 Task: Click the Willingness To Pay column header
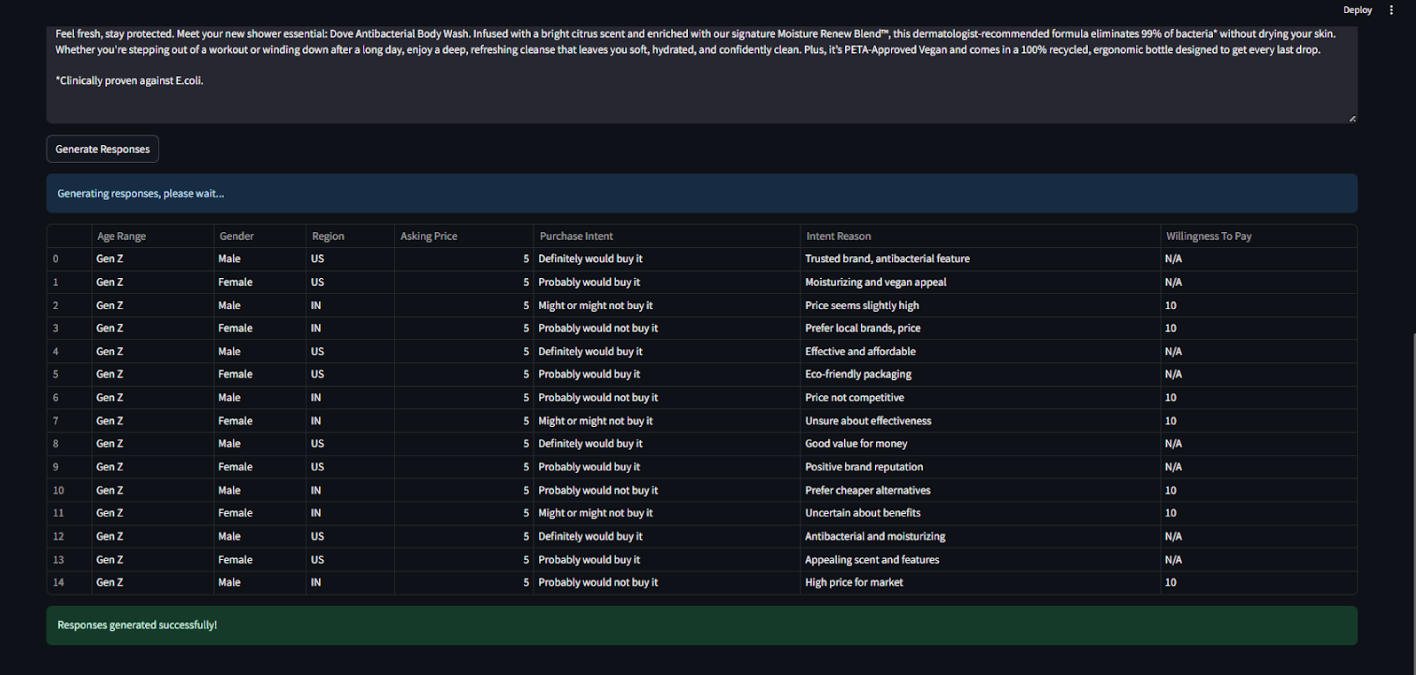coord(1258,236)
